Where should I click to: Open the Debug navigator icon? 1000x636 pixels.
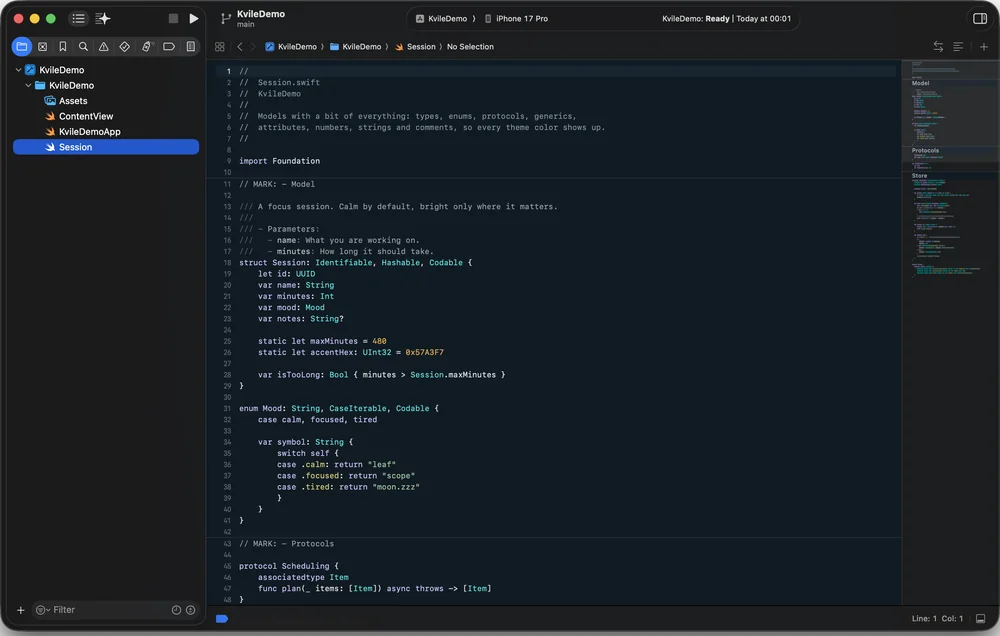(146, 47)
